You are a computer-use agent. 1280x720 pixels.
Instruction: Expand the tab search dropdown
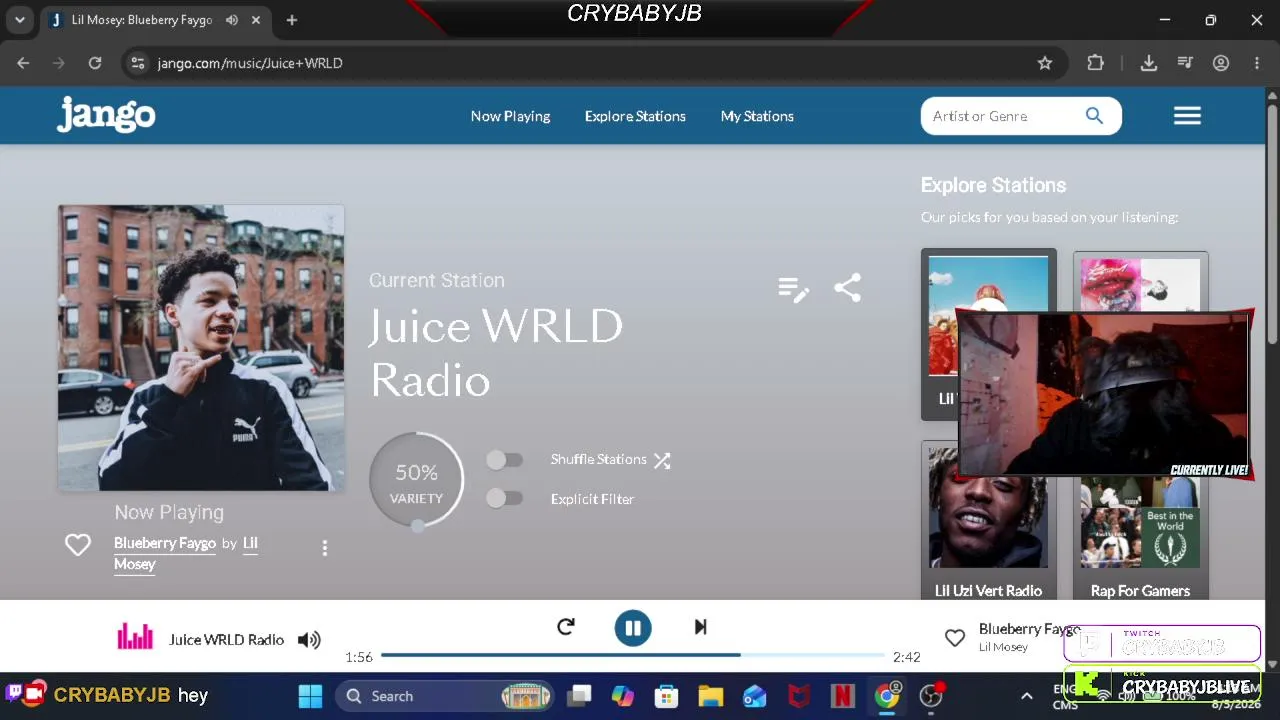(x=20, y=20)
